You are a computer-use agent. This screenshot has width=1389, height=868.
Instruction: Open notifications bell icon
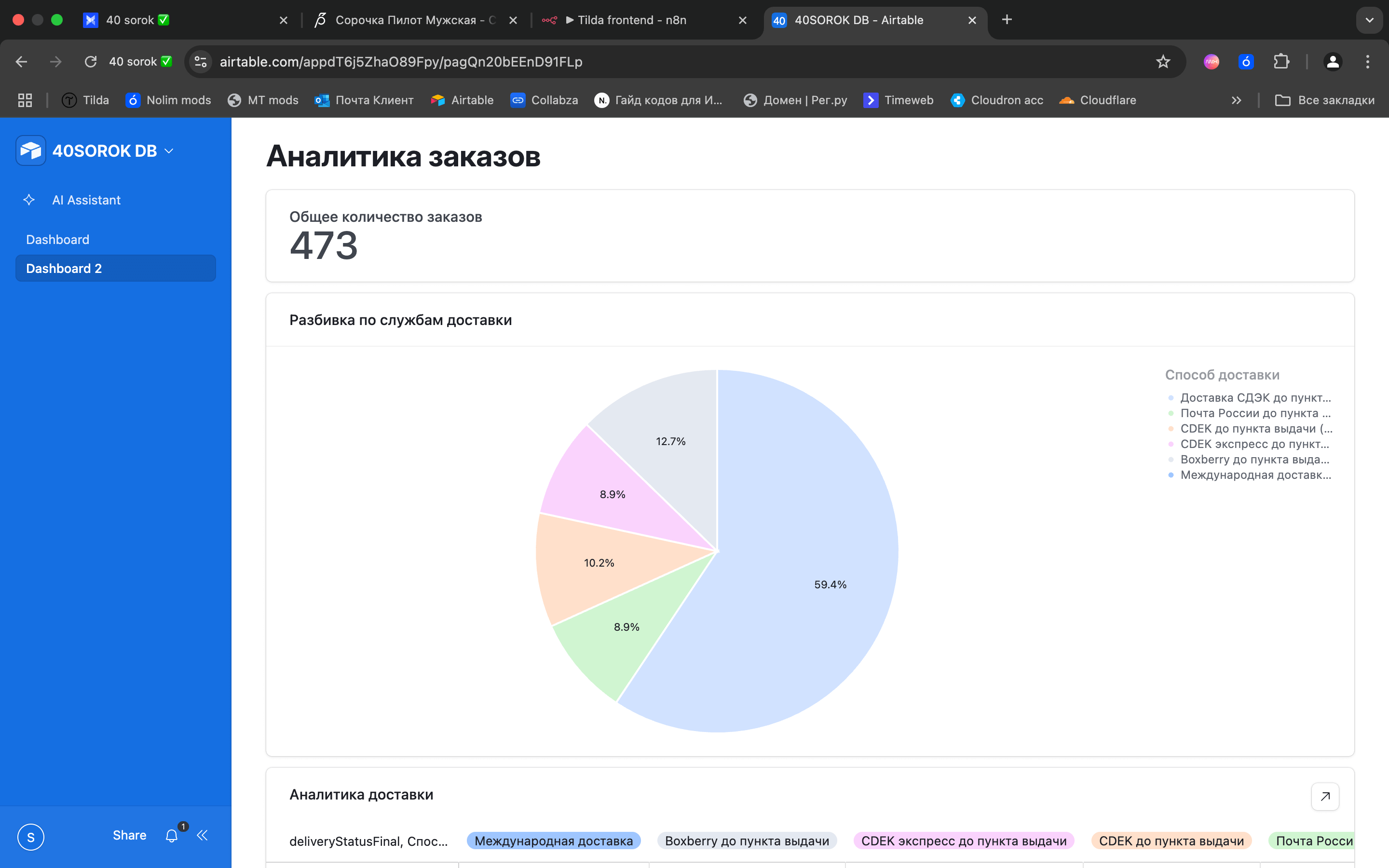[x=172, y=836]
